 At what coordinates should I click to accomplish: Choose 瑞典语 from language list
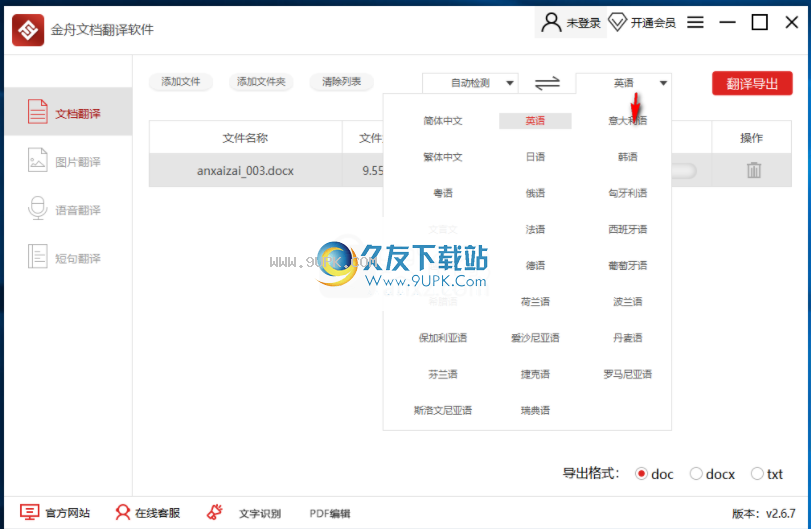[535, 411]
